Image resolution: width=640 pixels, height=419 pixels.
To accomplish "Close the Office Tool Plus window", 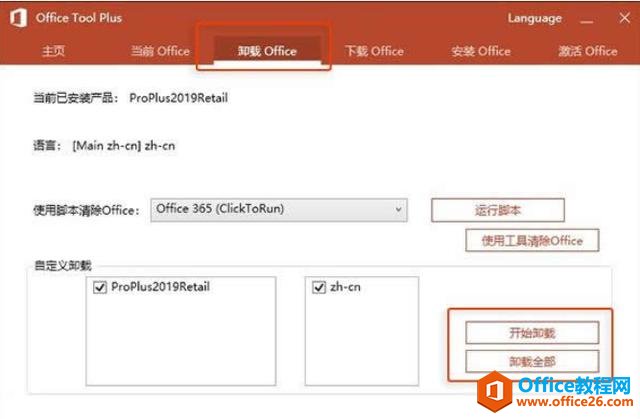I will pos(624,18).
